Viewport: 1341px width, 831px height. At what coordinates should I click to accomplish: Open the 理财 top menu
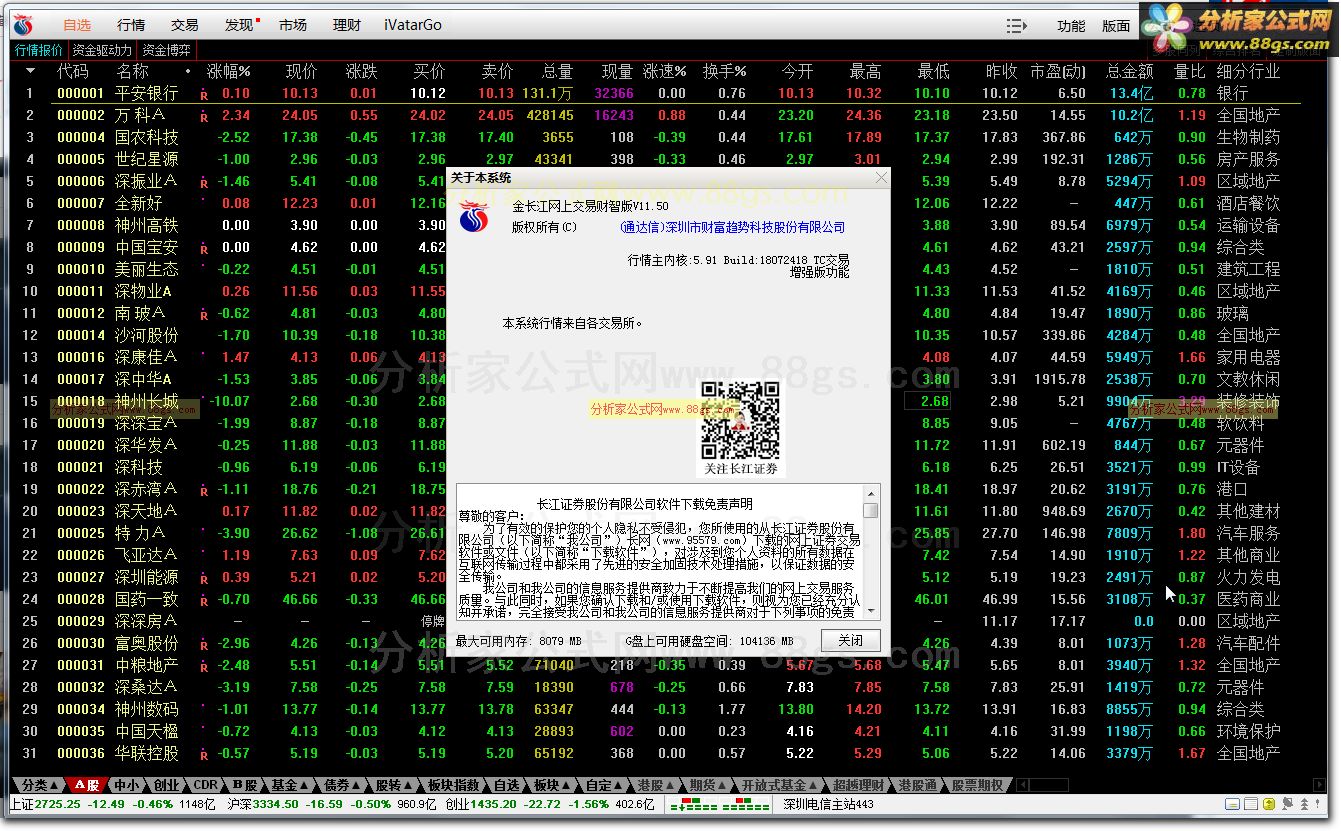click(x=347, y=25)
